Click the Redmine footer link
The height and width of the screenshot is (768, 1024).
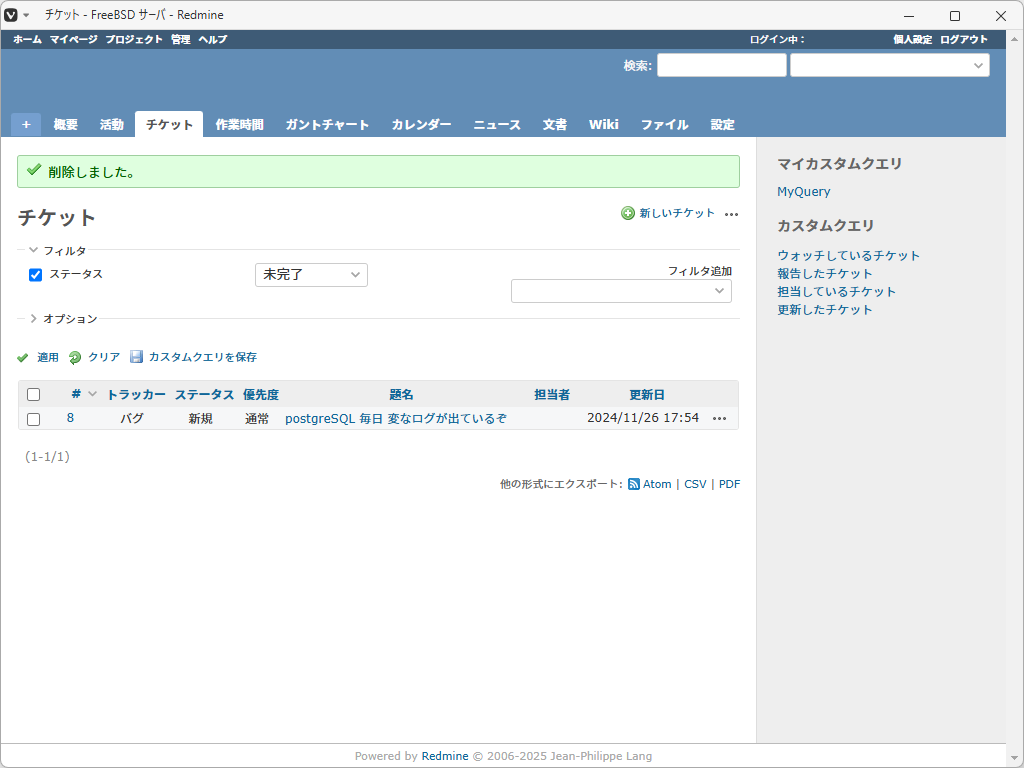pos(445,756)
